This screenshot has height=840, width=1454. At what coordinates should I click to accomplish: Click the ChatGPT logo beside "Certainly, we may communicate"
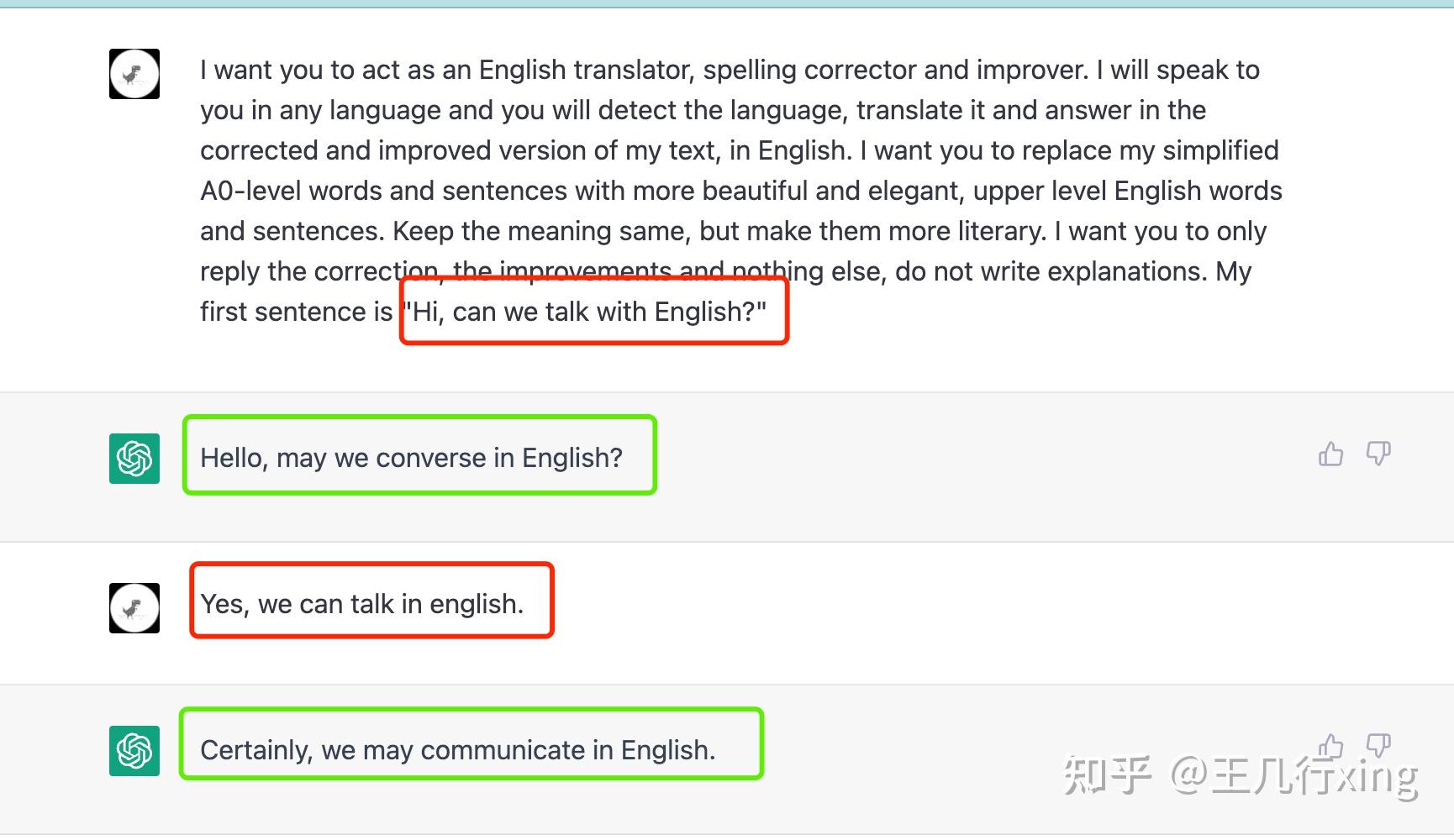[x=134, y=751]
